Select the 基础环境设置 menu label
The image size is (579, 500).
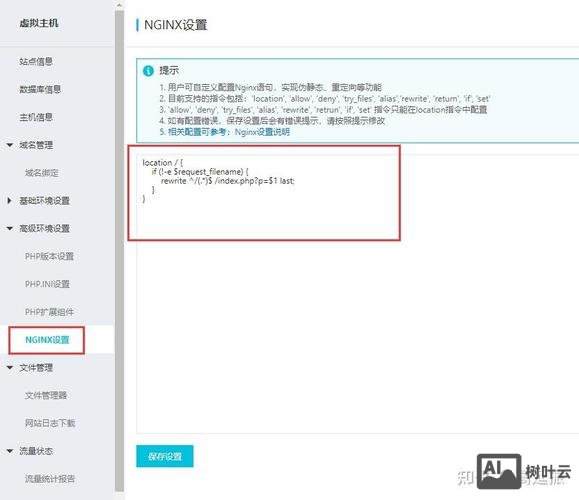45,201
